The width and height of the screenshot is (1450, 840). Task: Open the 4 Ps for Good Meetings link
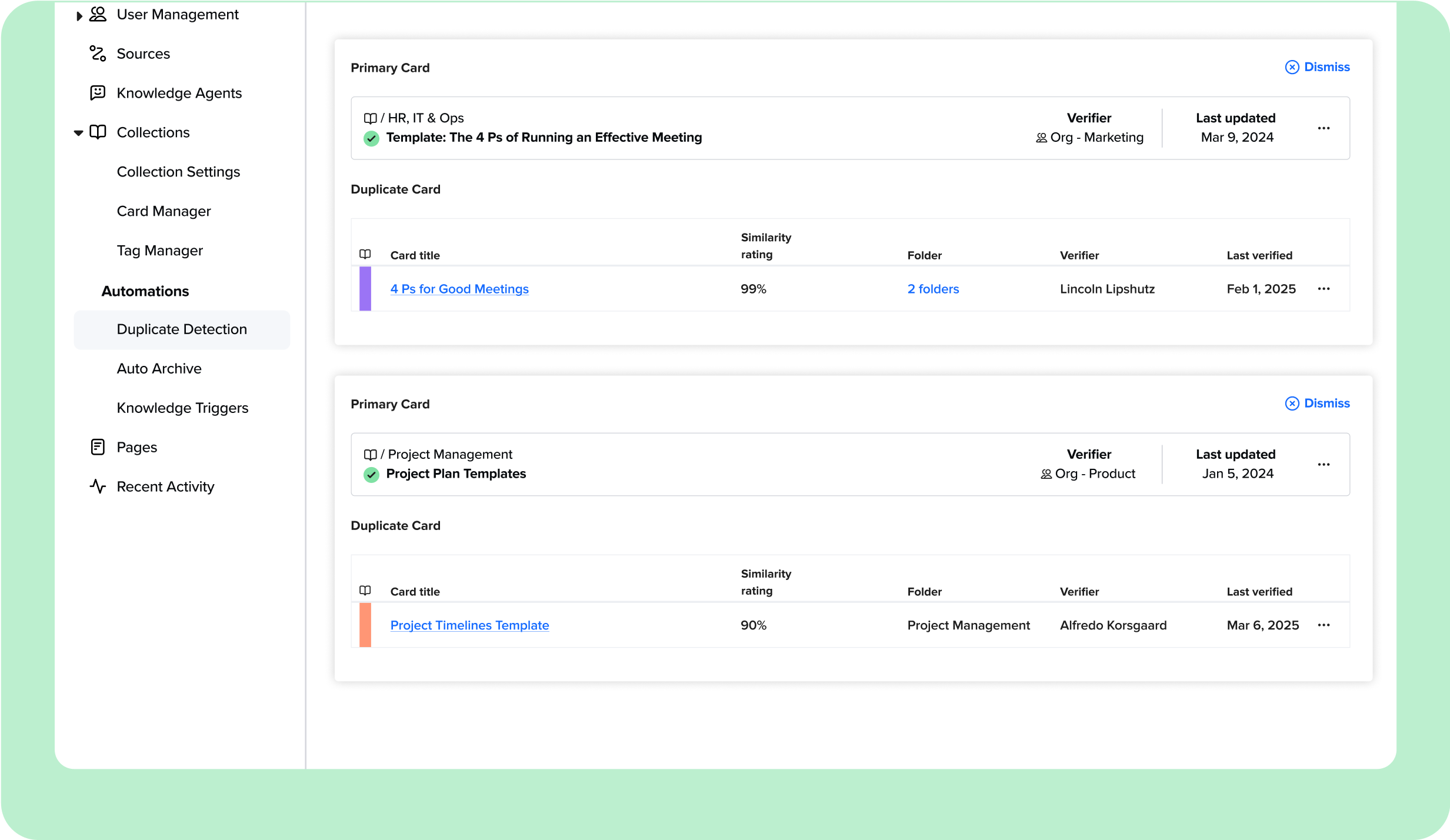tap(459, 289)
